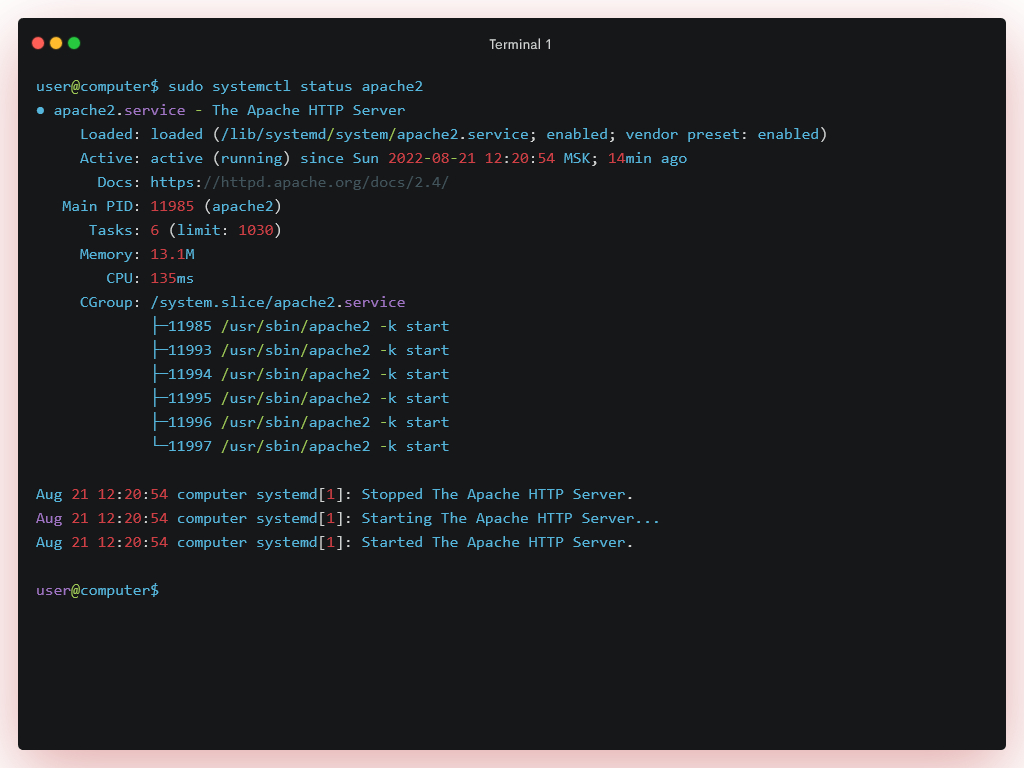The width and height of the screenshot is (1024, 768).
Task: Click process row 11985 /usr/sbin/apache2
Action: pos(301,327)
